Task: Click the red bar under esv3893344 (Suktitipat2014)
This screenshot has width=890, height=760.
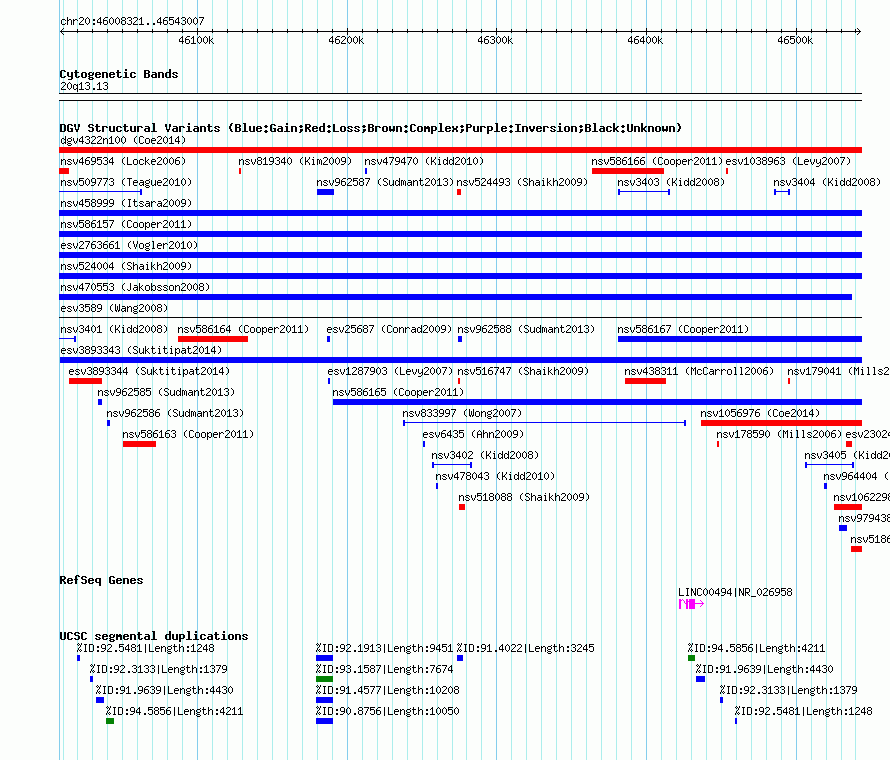Action: (85, 381)
